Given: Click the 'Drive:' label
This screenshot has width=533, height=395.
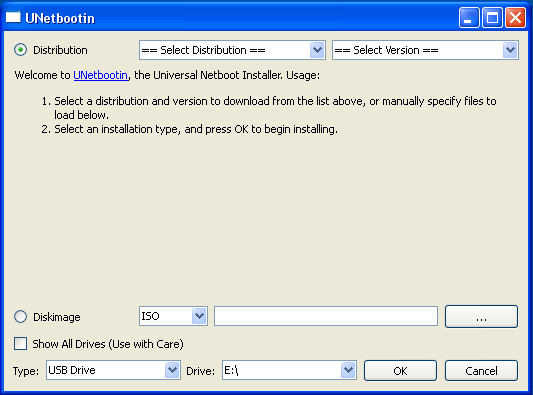Looking at the screenshot, I should tap(201, 371).
